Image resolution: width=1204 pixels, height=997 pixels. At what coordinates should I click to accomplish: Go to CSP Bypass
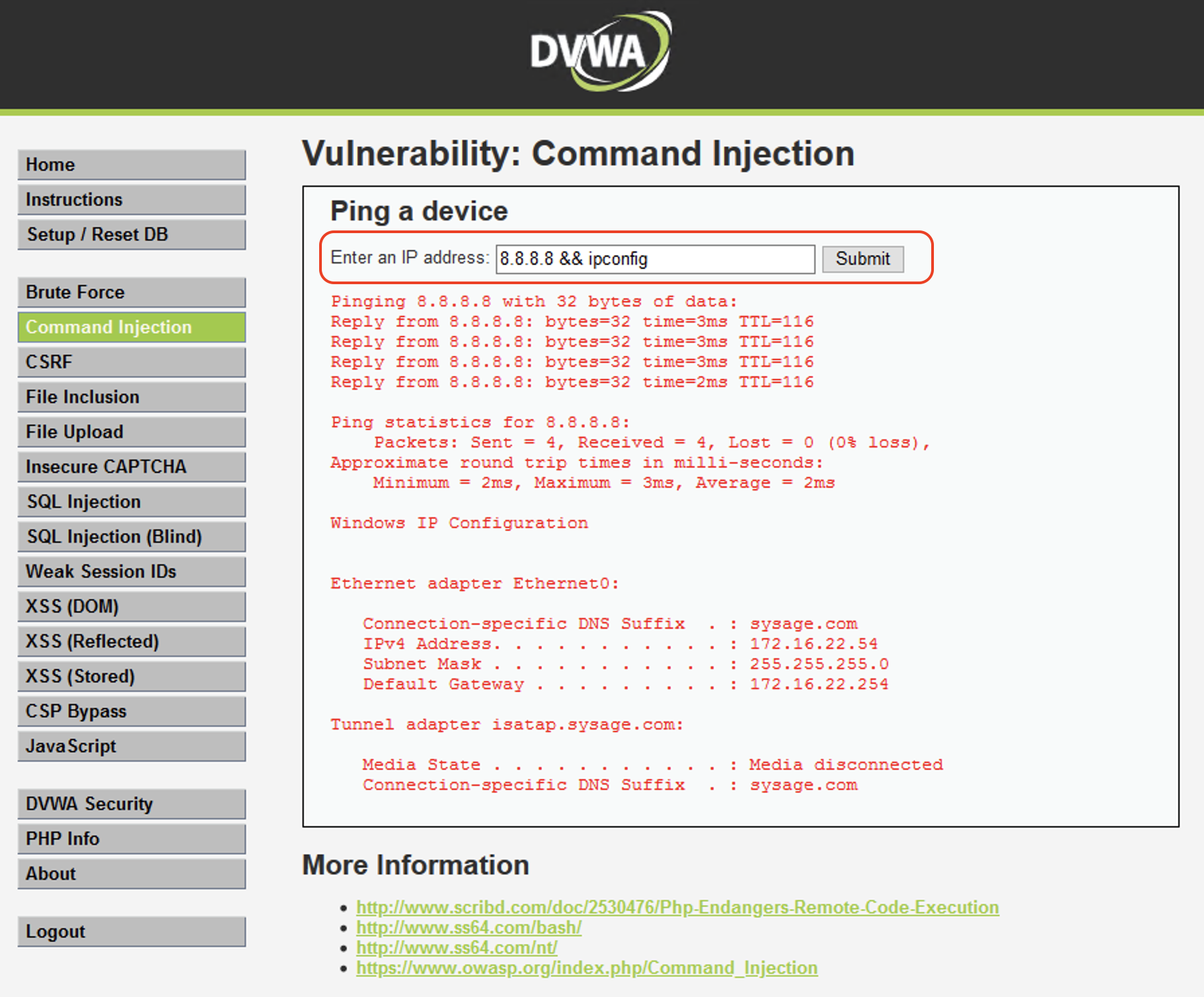[132, 711]
